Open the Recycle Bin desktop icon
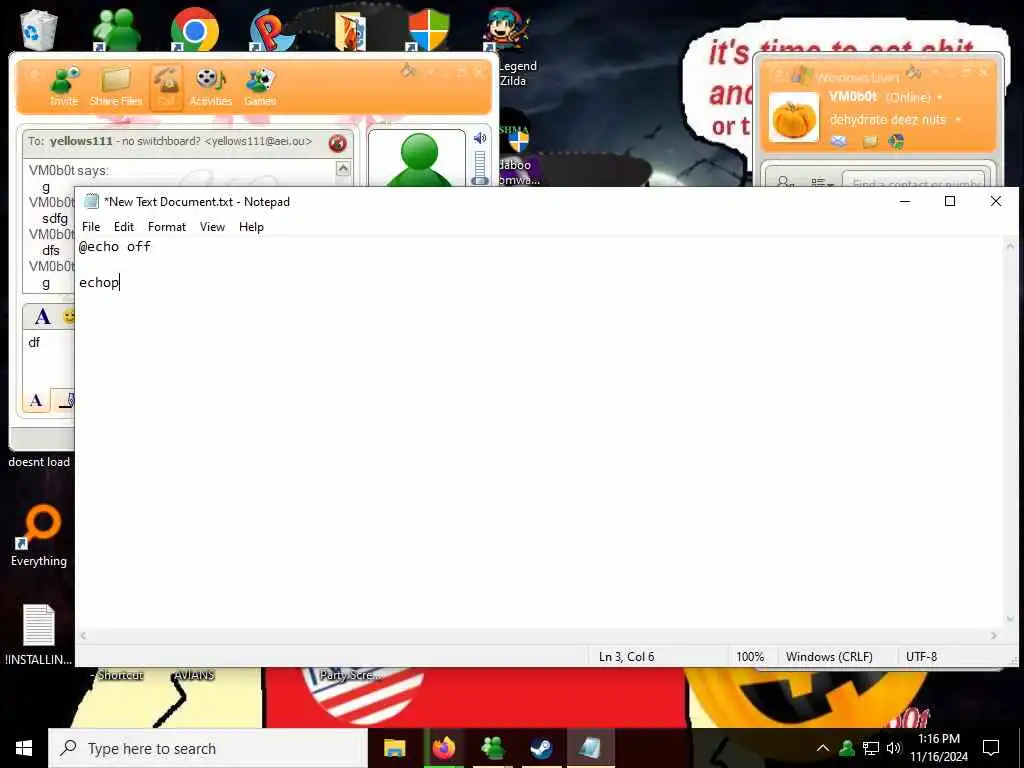This screenshot has height=768, width=1024. 39,29
